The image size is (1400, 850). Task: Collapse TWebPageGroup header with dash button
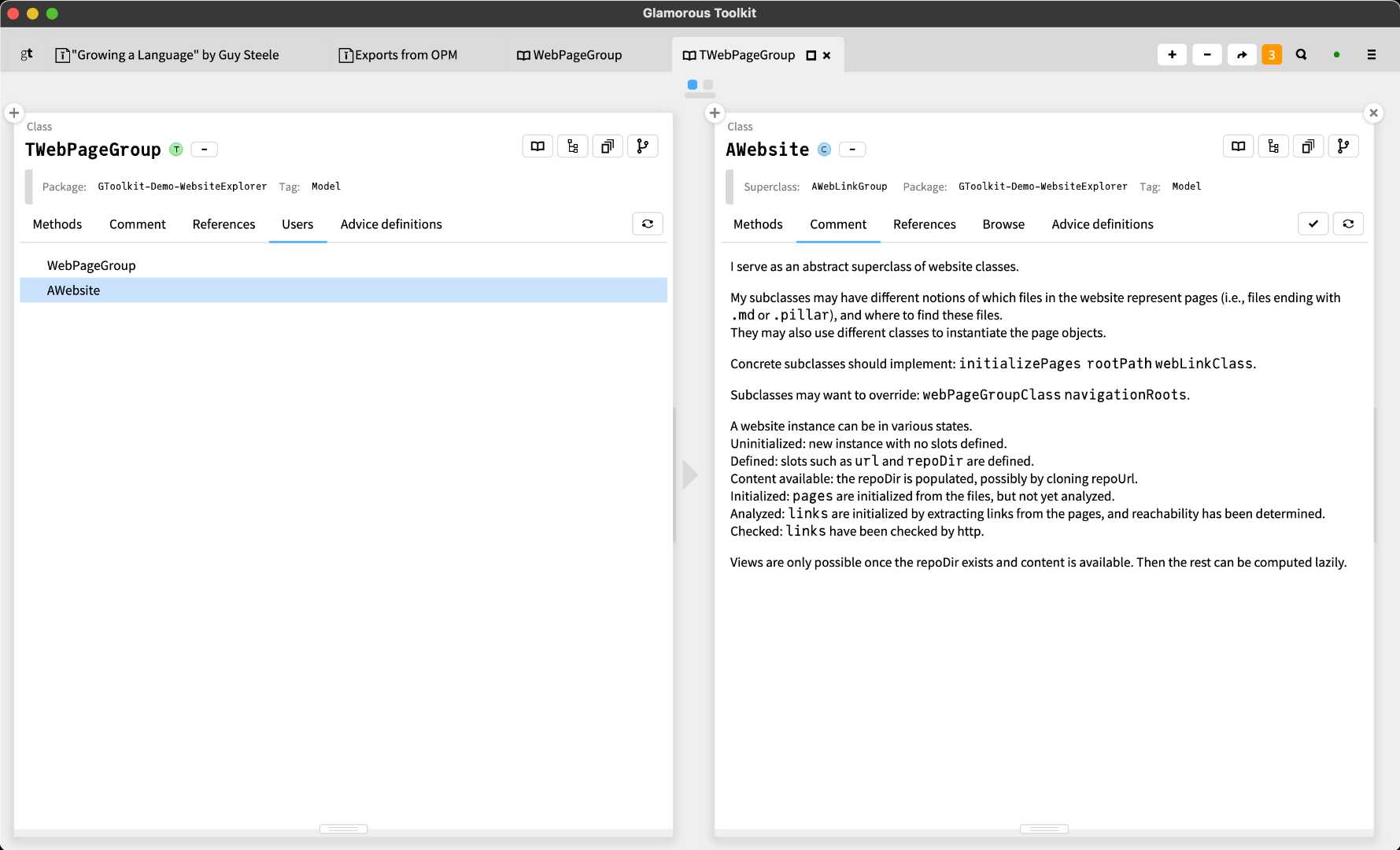(204, 150)
